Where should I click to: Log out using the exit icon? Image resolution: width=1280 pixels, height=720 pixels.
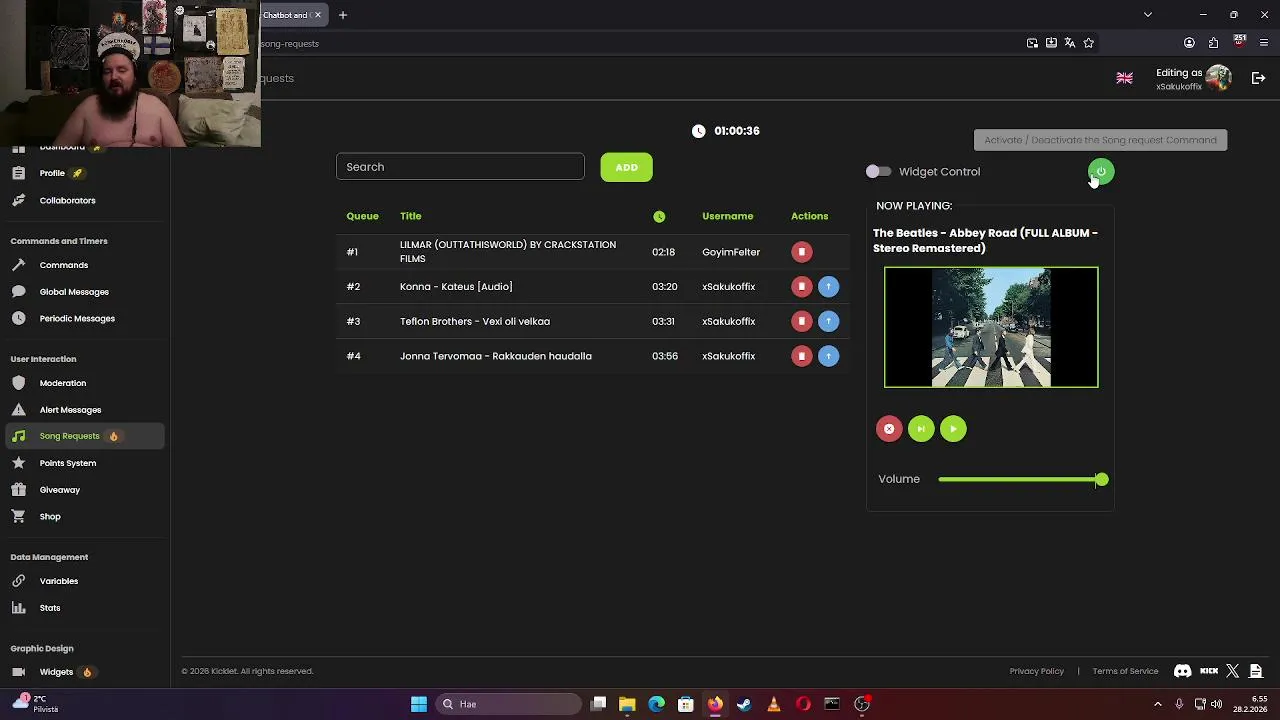pos(1258,78)
